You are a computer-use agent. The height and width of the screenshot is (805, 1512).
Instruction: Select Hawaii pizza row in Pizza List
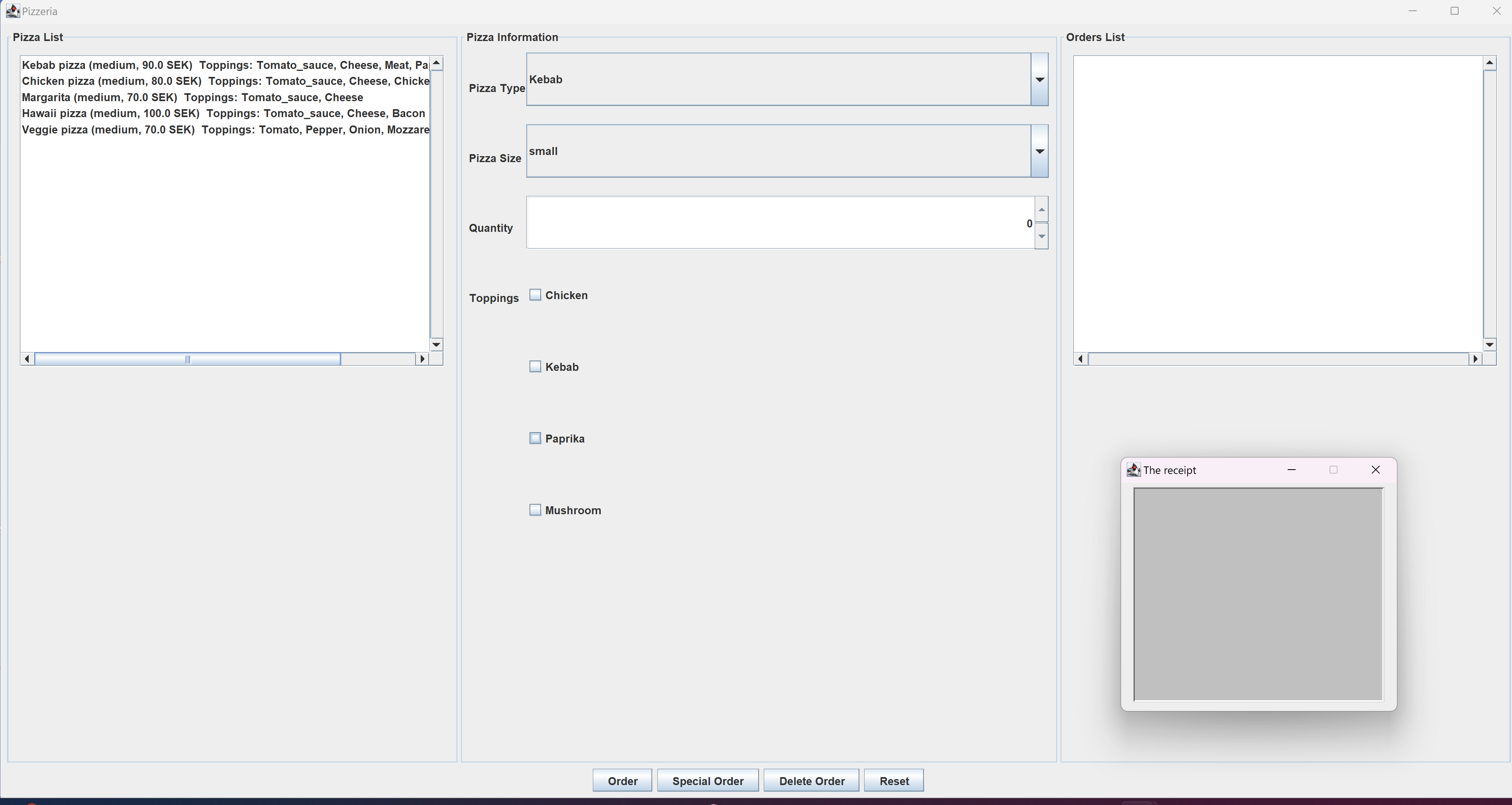pyautogui.click(x=226, y=113)
